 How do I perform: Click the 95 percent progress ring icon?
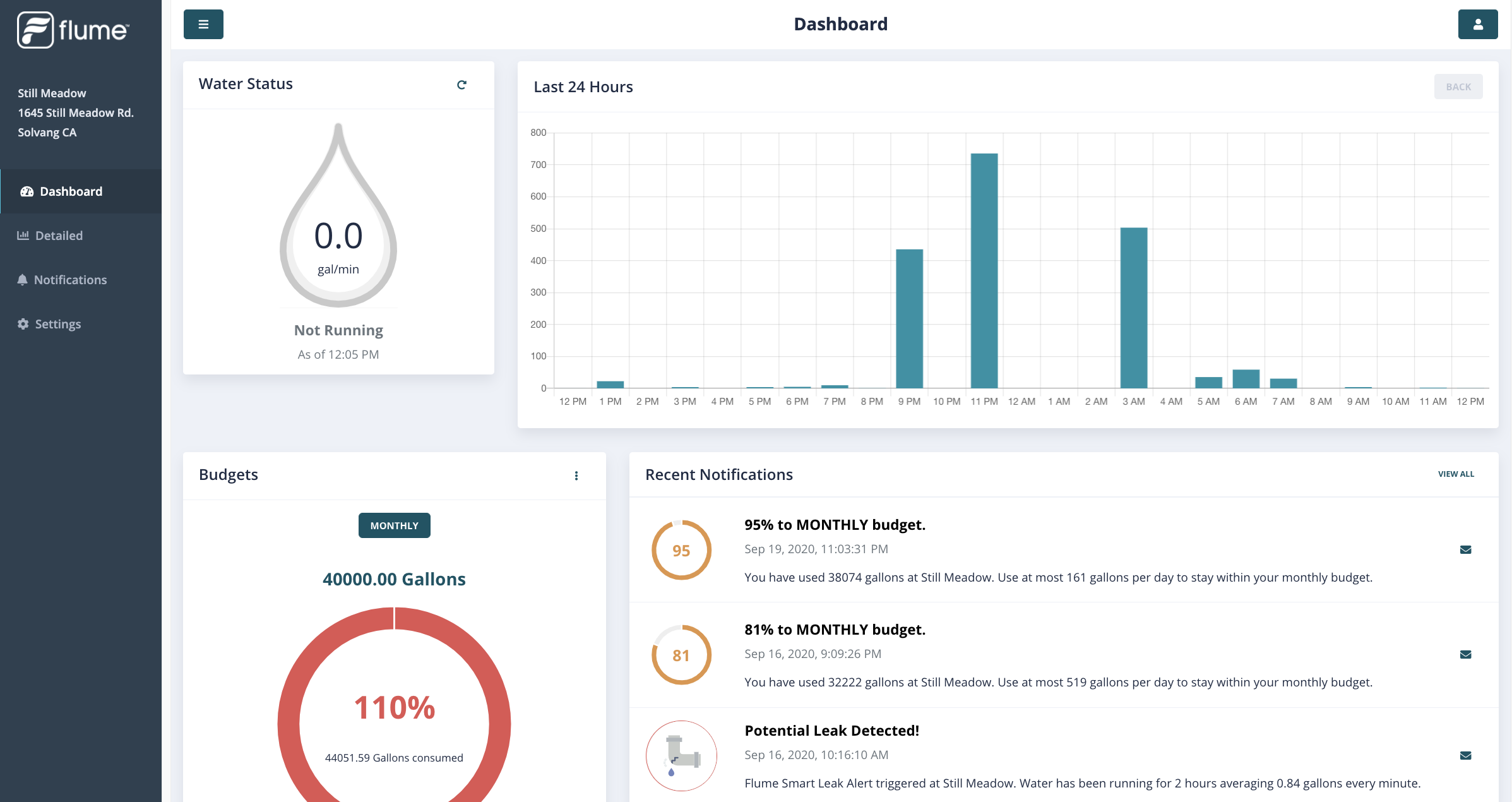tap(681, 550)
